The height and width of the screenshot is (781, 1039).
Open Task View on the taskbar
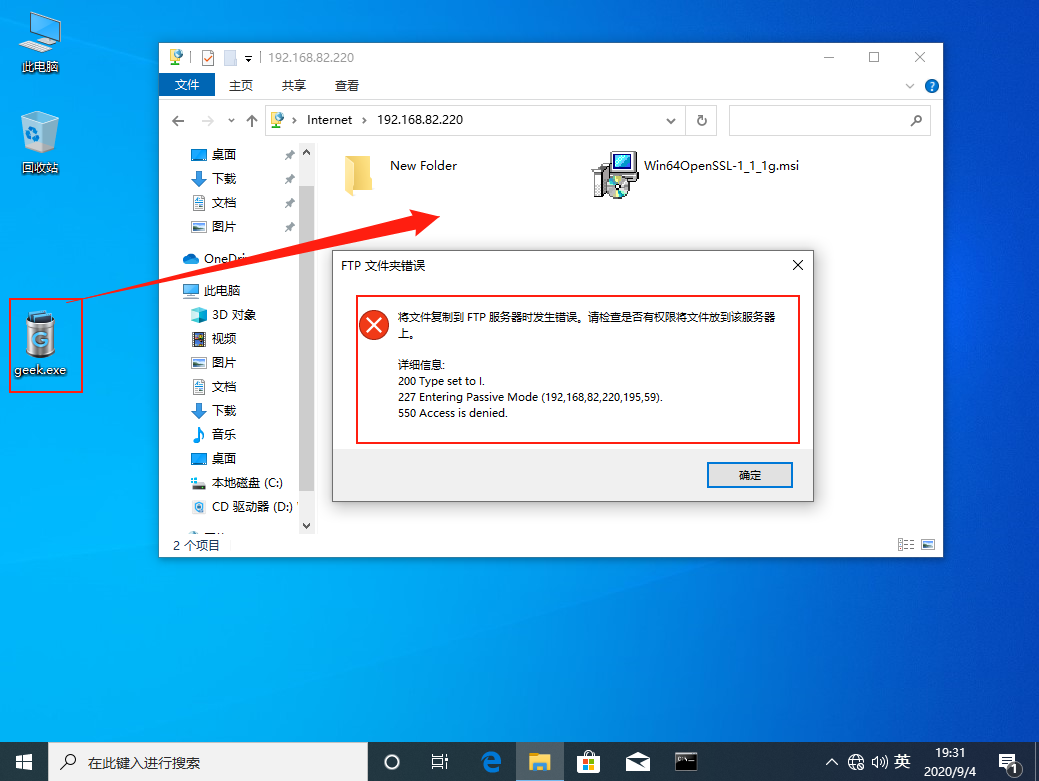(440, 762)
